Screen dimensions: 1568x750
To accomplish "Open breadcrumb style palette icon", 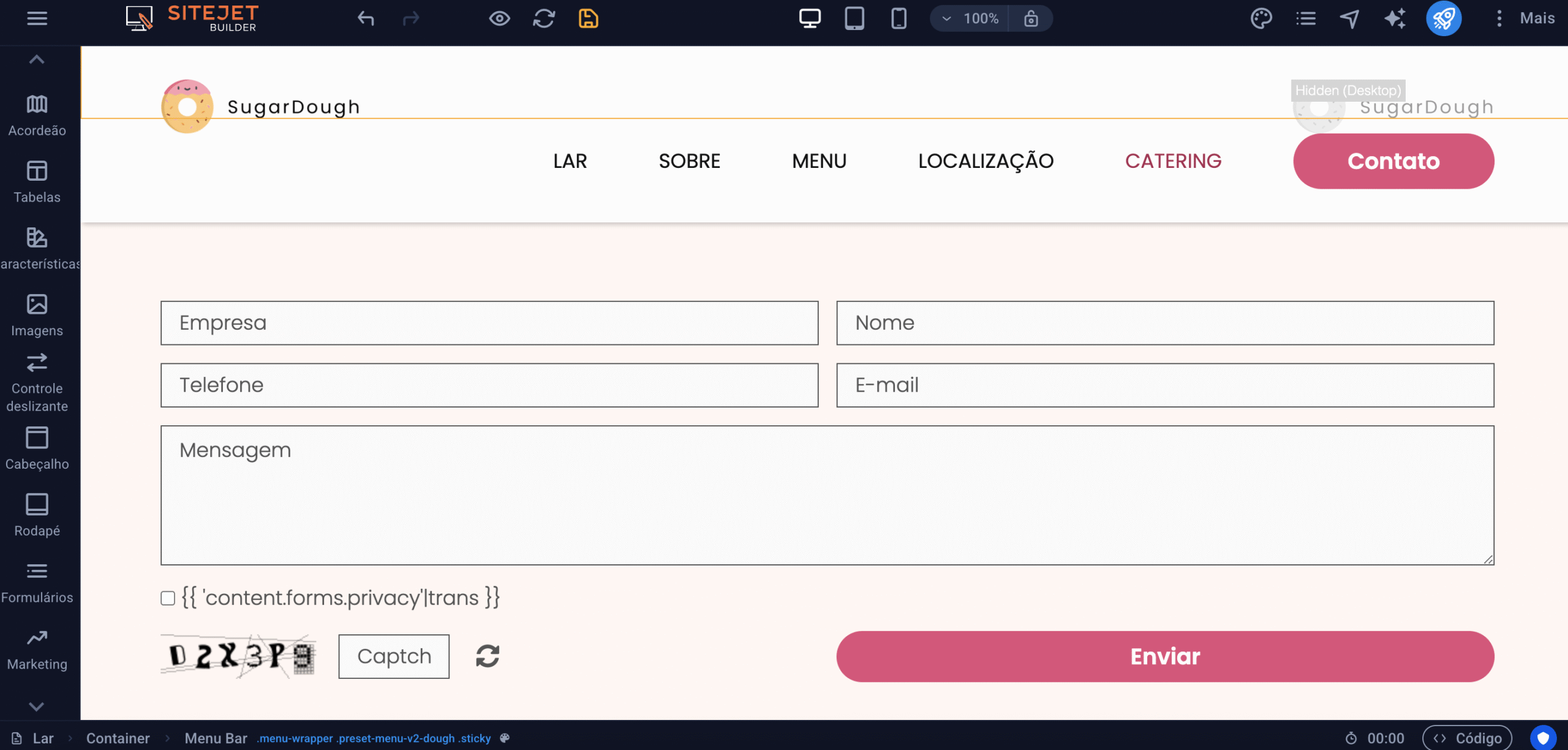I will 505,738.
